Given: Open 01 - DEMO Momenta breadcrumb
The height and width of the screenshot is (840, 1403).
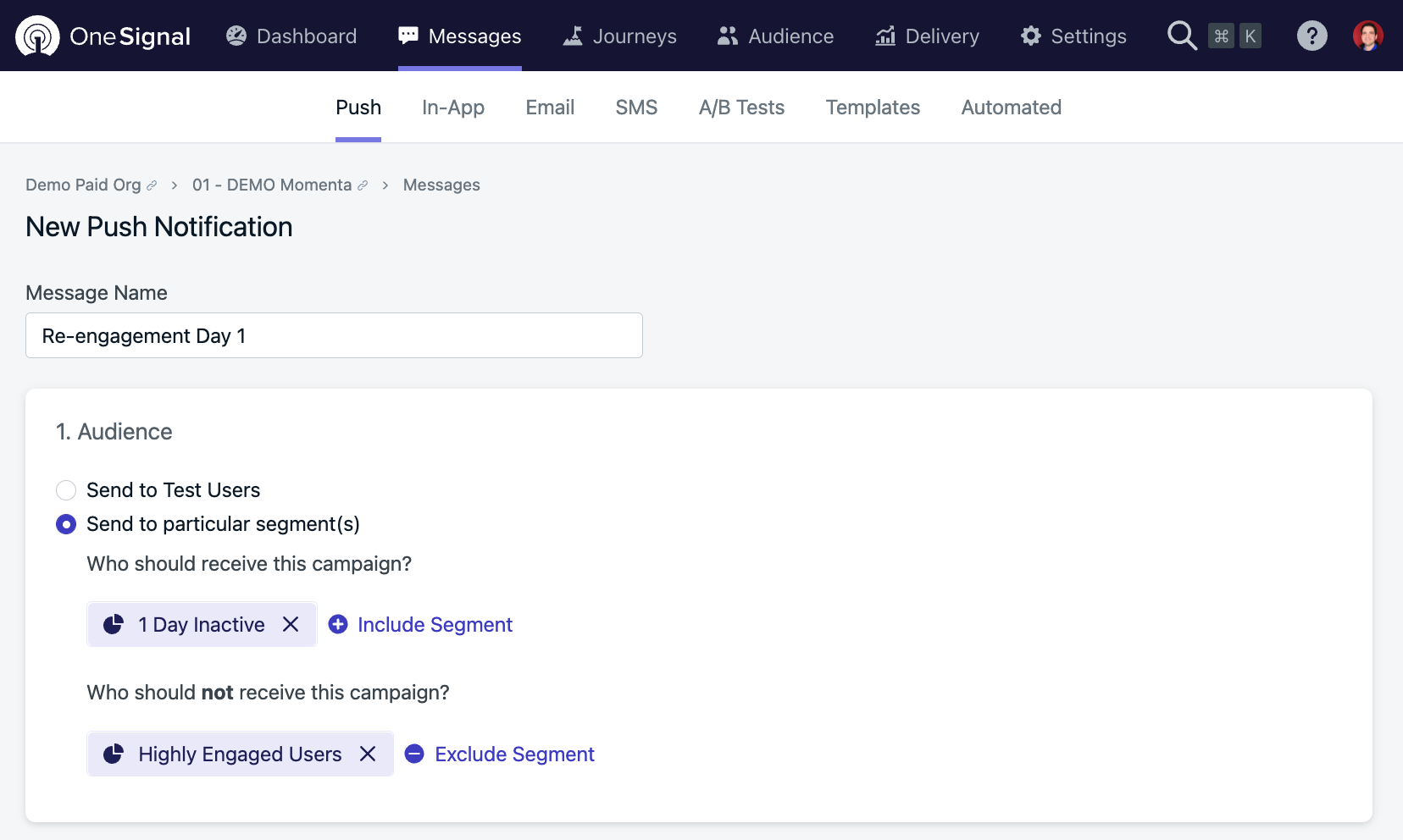Looking at the screenshot, I should tap(272, 185).
